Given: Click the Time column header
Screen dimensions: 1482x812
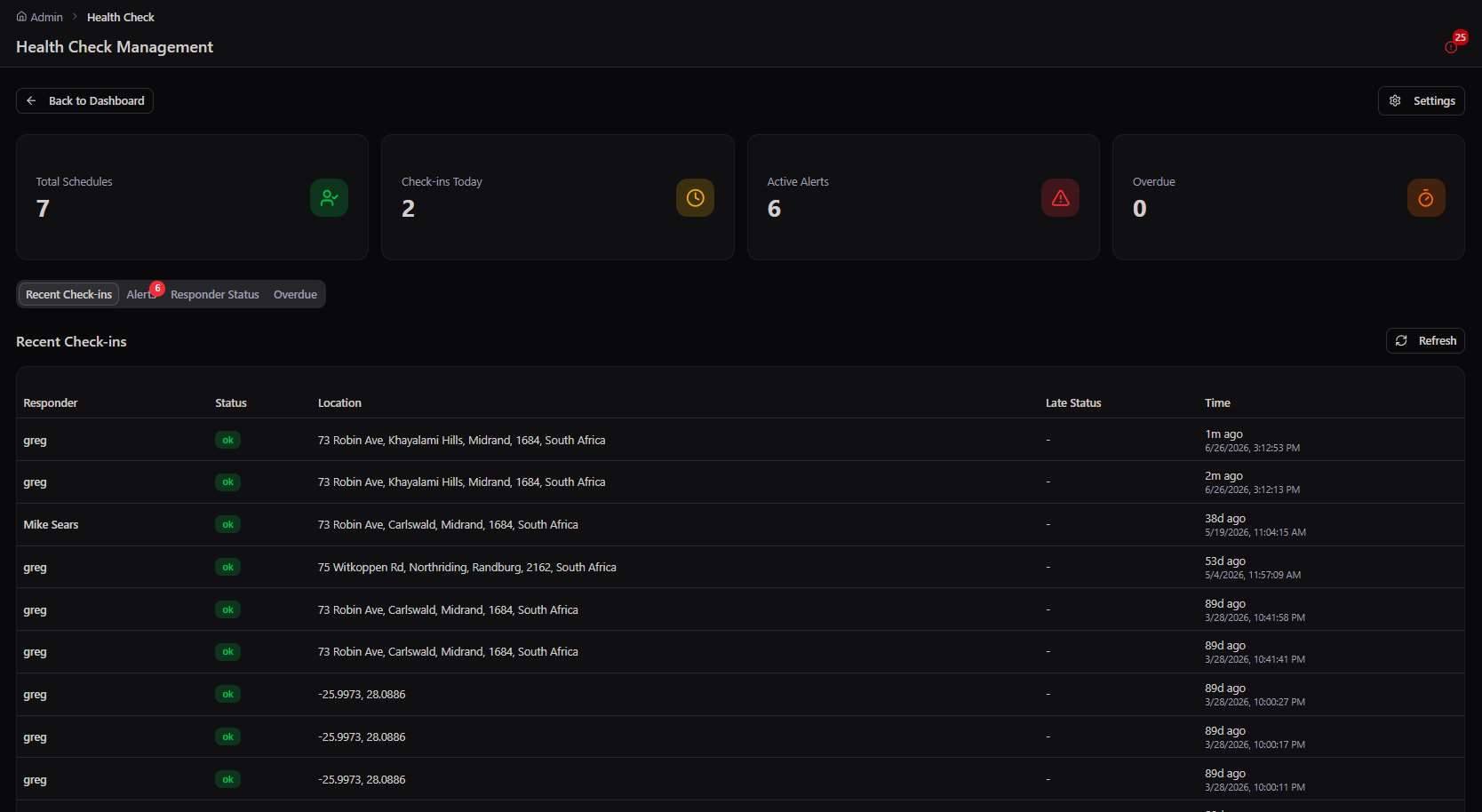Looking at the screenshot, I should point(1217,402).
